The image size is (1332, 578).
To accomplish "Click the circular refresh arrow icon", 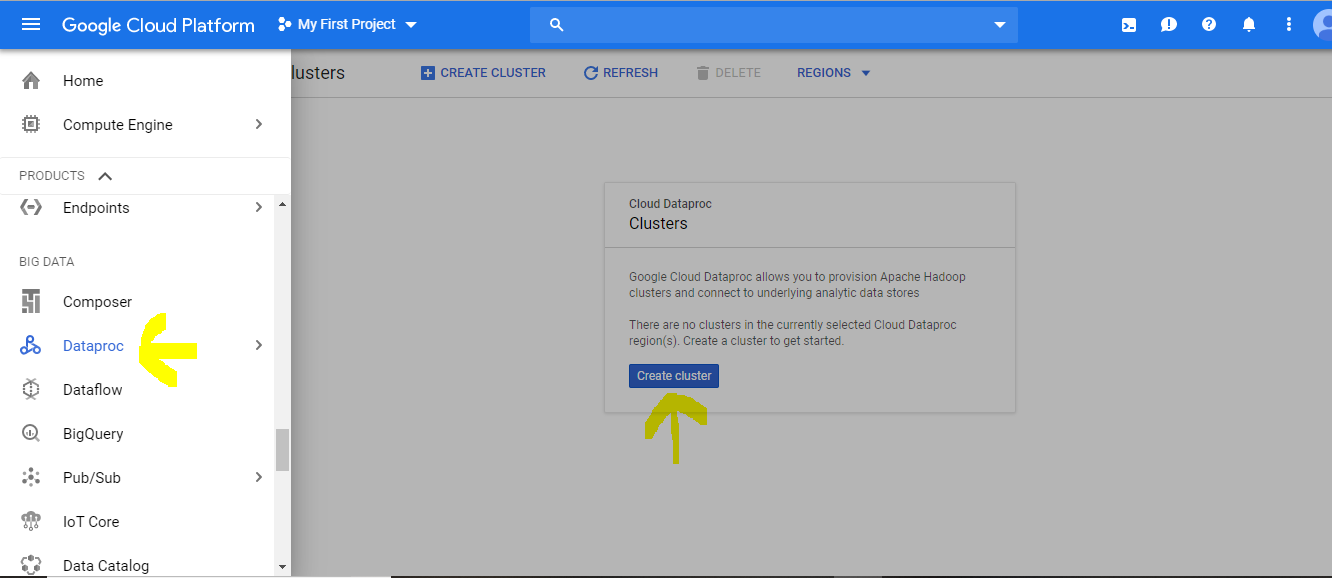I will click(x=591, y=73).
